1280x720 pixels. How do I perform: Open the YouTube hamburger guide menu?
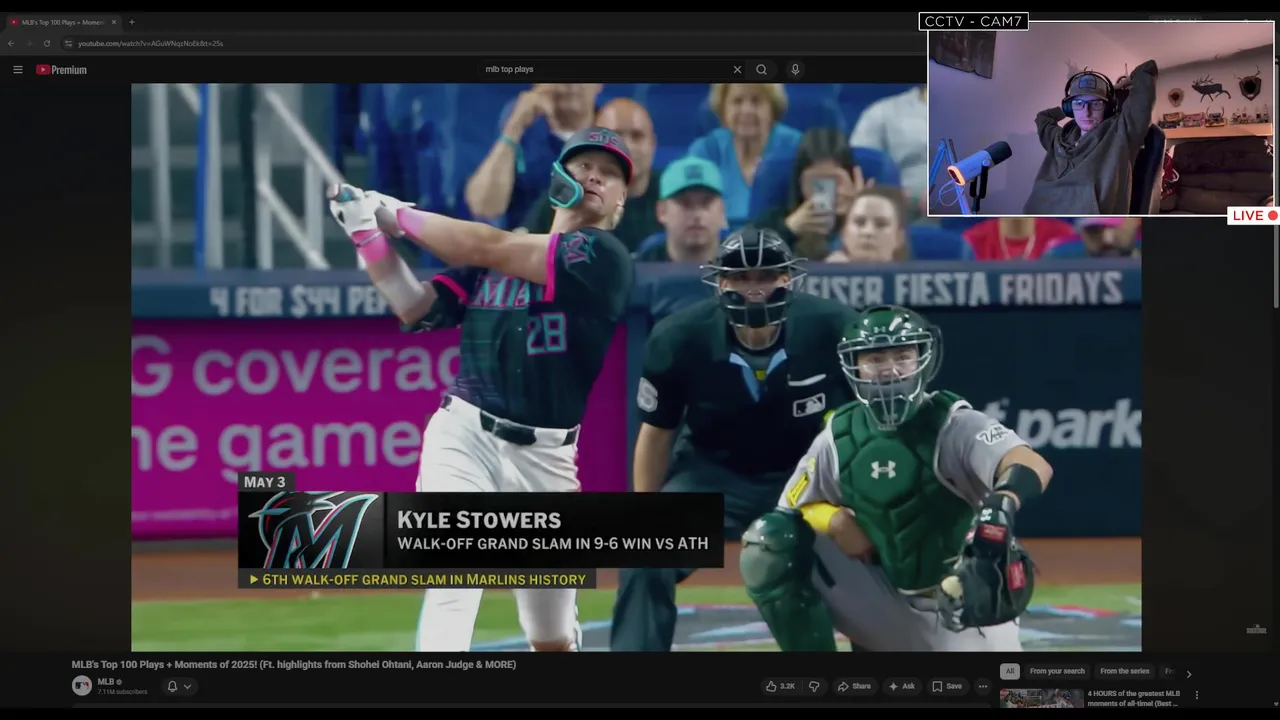[17, 70]
